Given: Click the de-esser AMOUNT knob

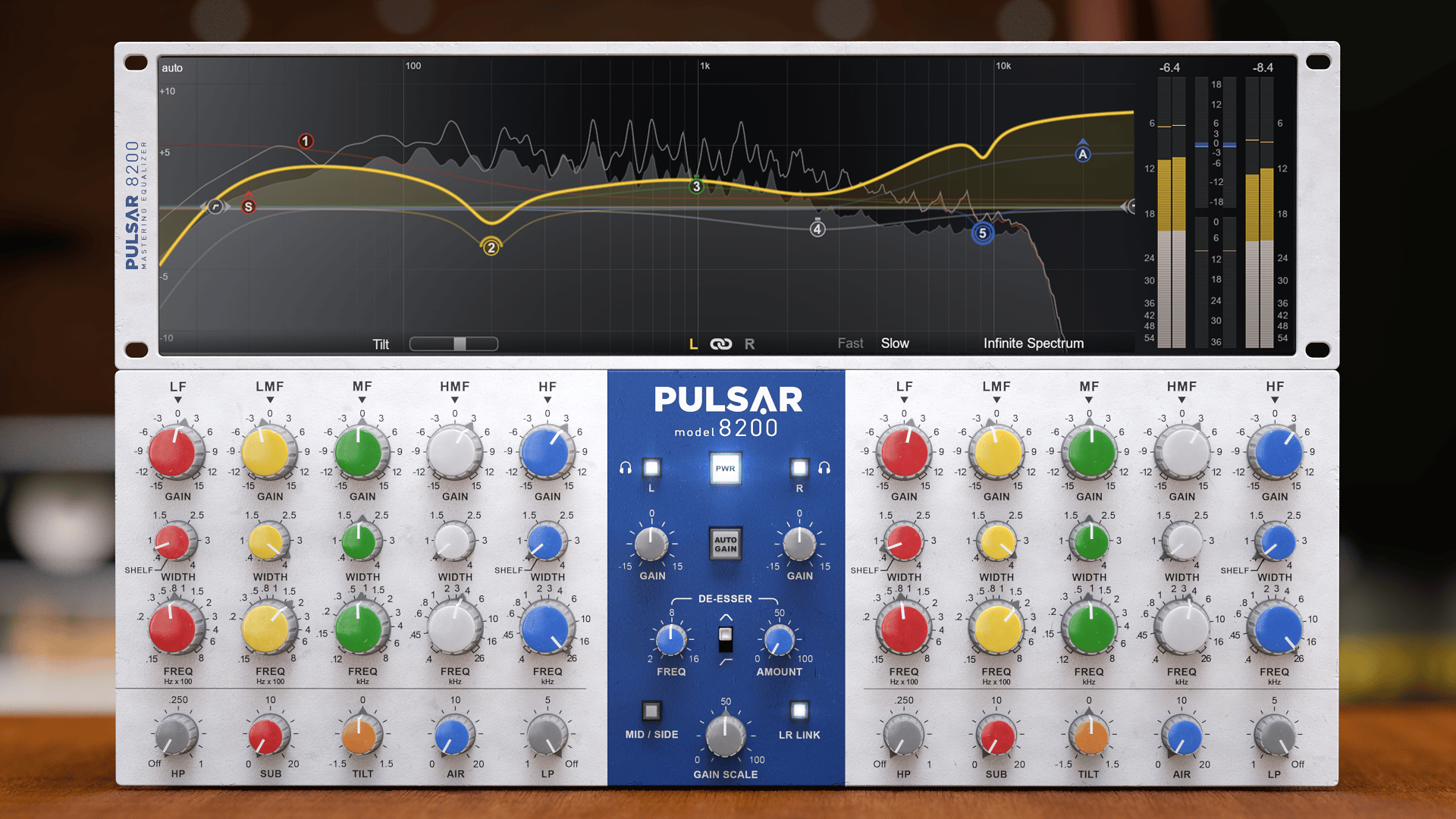Looking at the screenshot, I should (779, 640).
